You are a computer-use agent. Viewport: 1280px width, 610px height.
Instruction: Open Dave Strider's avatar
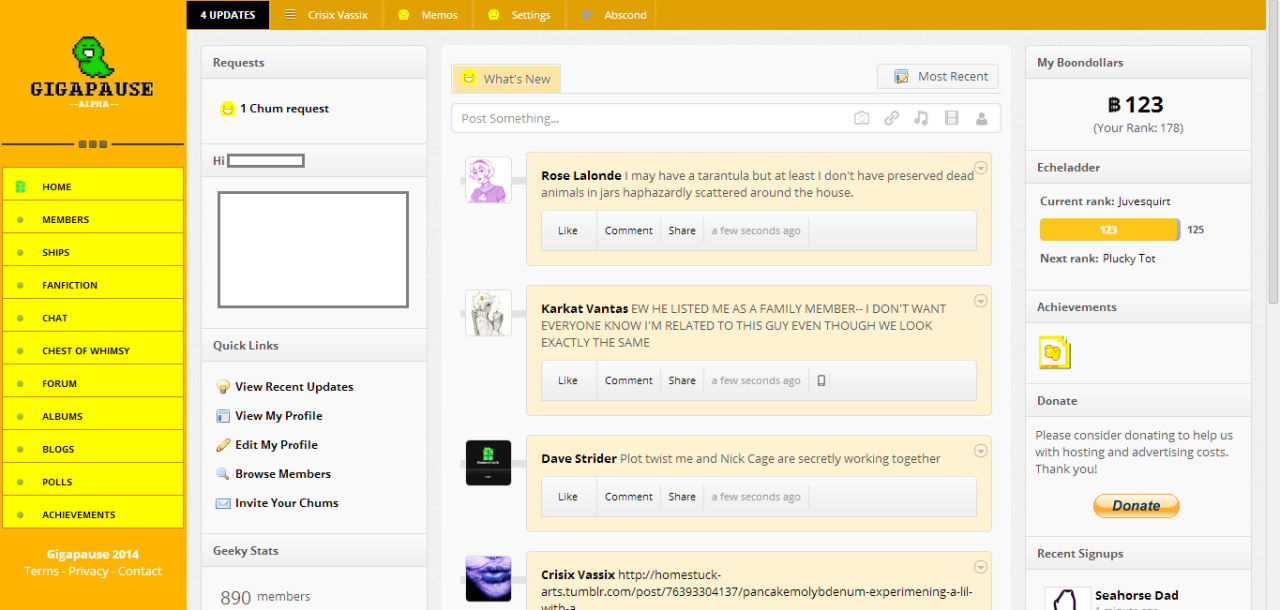point(489,463)
